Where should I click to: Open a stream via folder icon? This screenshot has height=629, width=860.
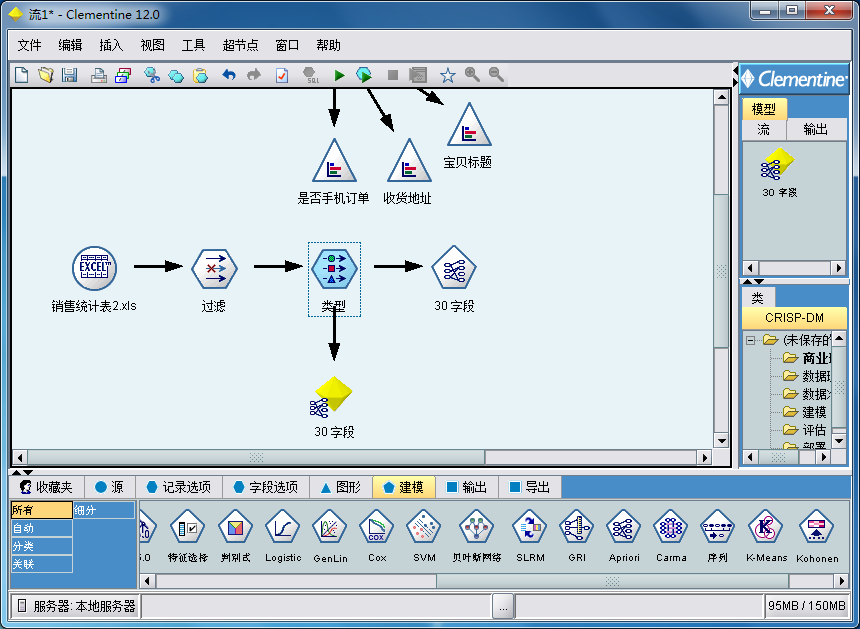tap(46, 75)
